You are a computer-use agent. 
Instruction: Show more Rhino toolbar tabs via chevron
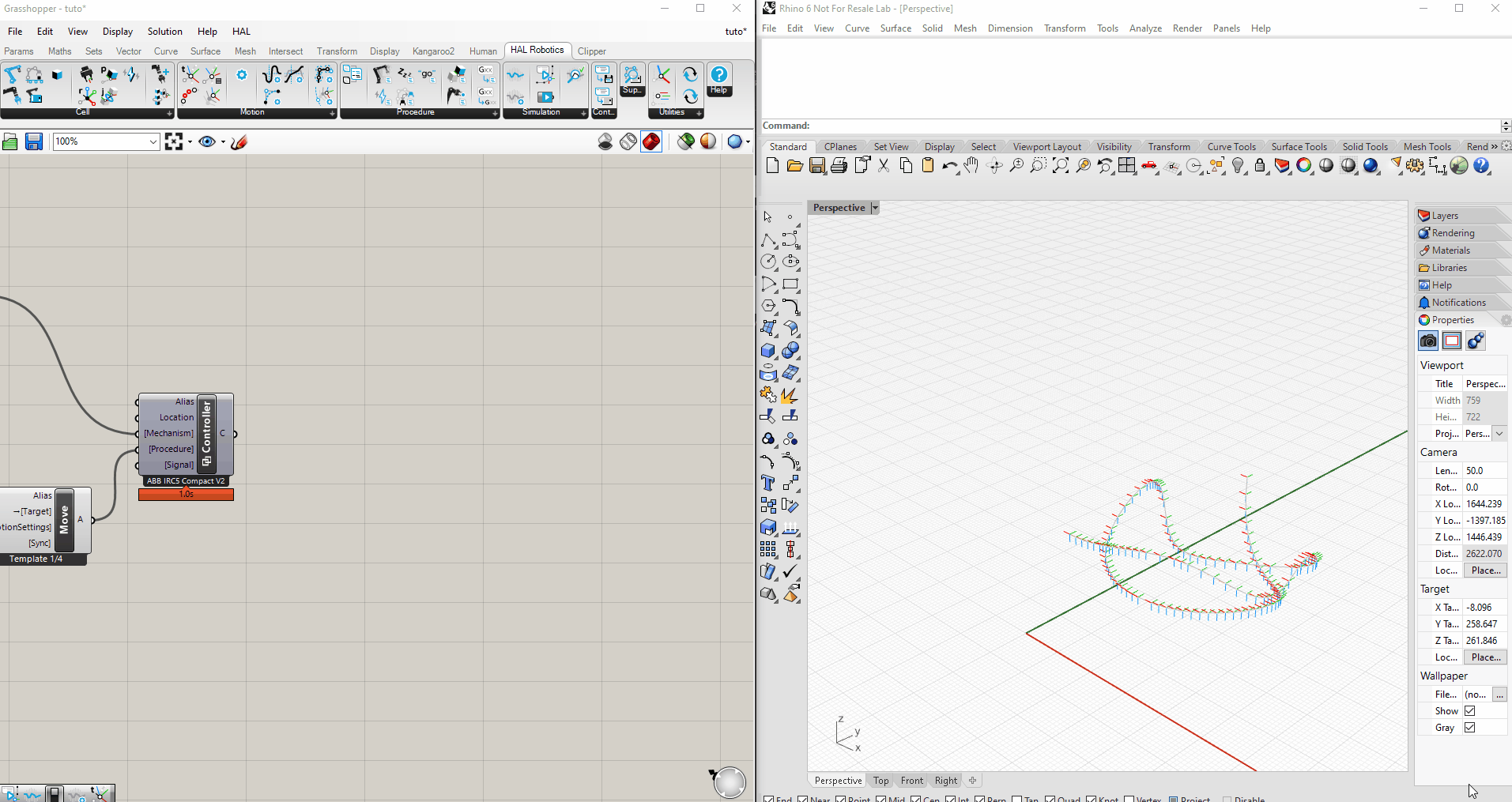[x=1494, y=146]
